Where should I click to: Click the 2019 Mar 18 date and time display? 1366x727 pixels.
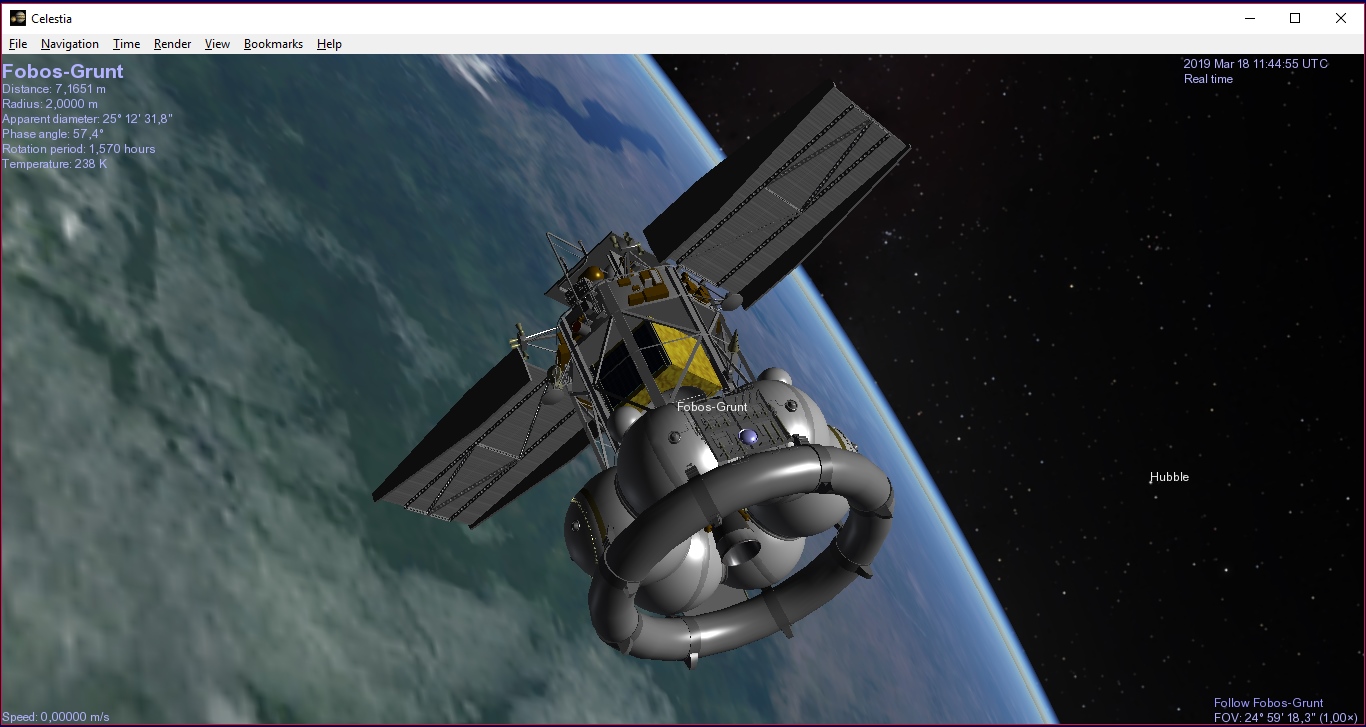[1256, 64]
